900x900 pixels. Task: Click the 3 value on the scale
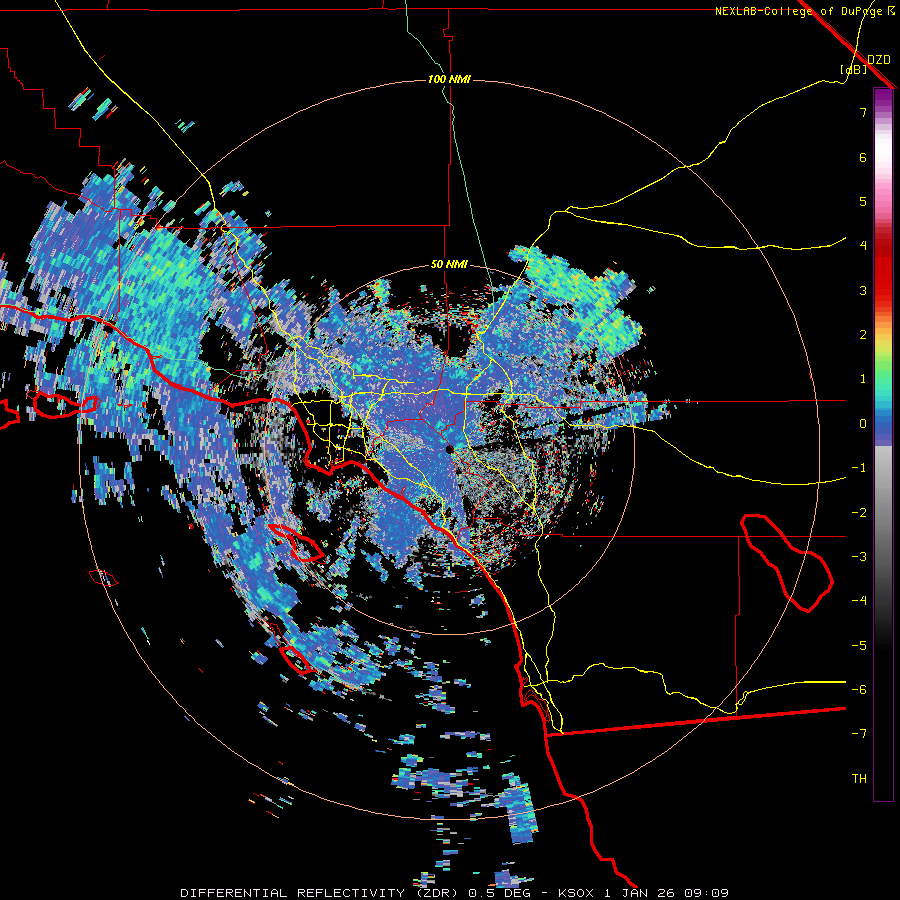point(863,290)
